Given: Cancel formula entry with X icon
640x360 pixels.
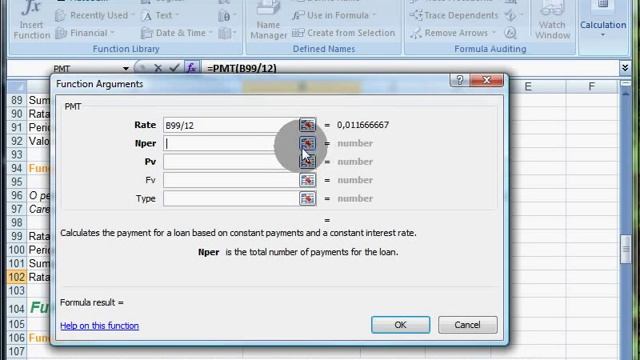Looking at the screenshot, I should click(158, 68).
